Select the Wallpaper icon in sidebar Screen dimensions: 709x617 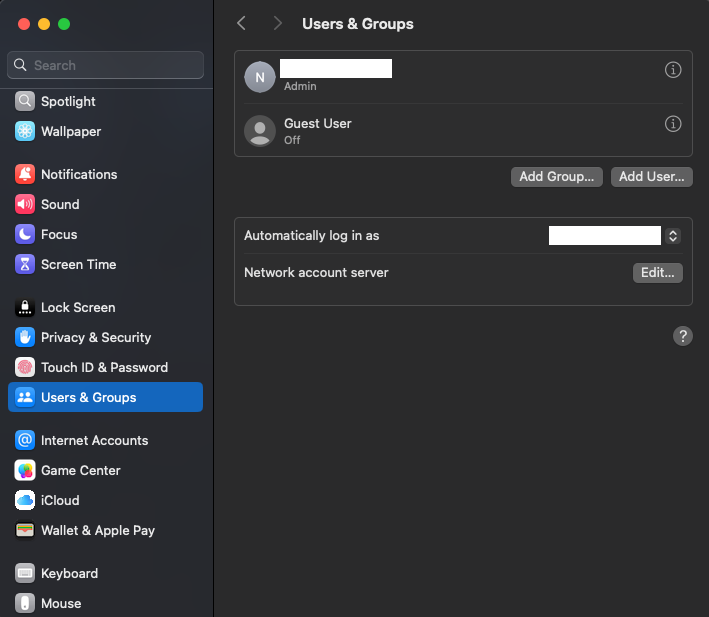tap(25, 131)
